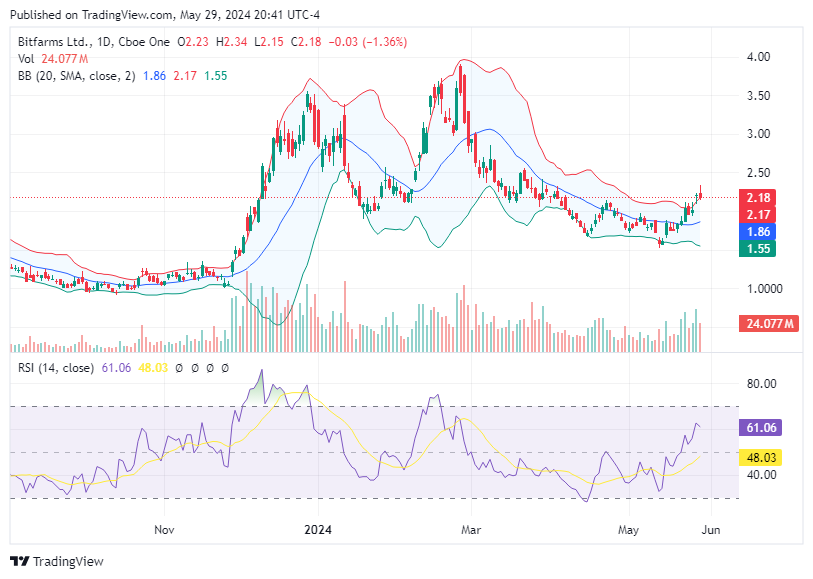Click the 80.00 RSI axis label
Image resolution: width=813 pixels, height=579 pixels.
pos(761,384)
